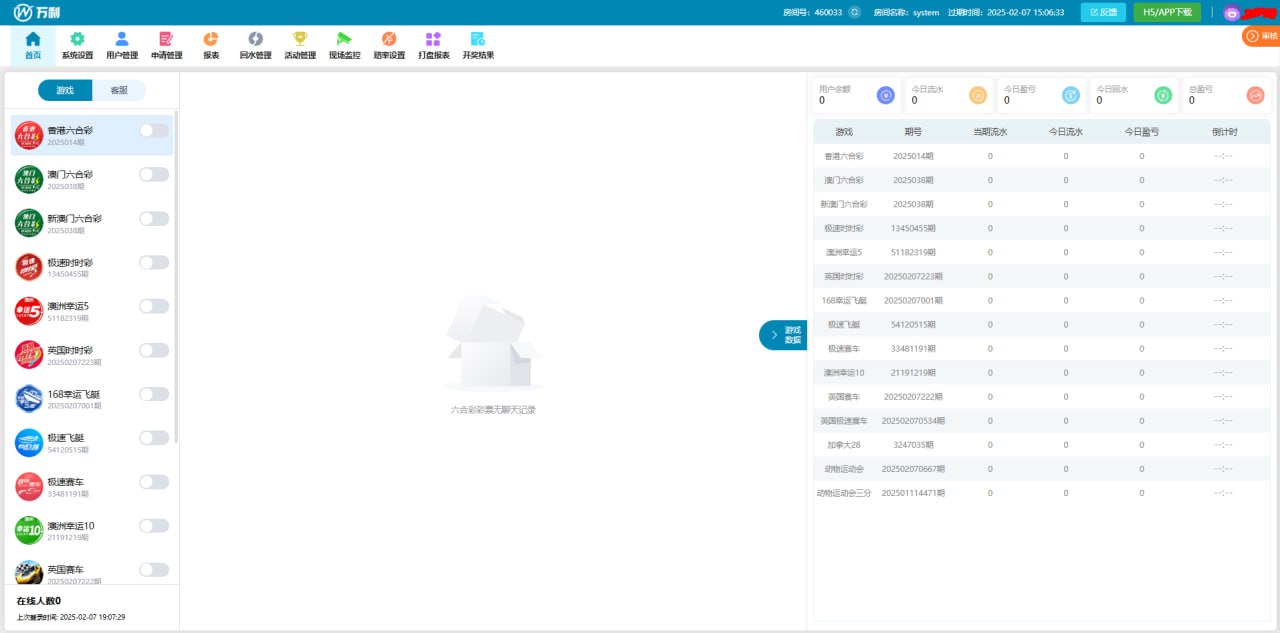
Task: Select 极速飞艇 in the game list
Action: tap(92, 443)
